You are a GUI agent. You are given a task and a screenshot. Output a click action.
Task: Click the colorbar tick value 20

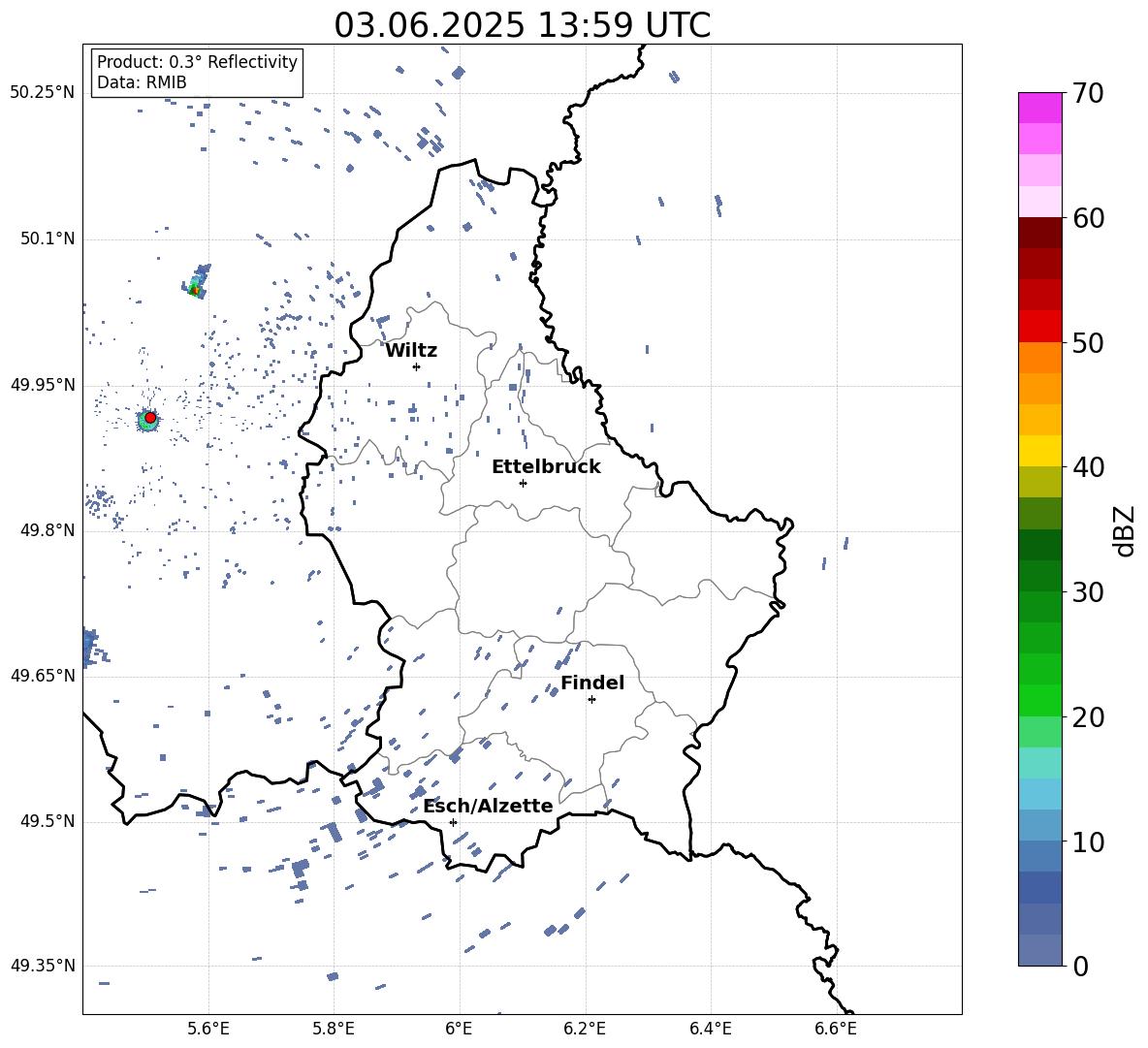(x=1088, y=717)
